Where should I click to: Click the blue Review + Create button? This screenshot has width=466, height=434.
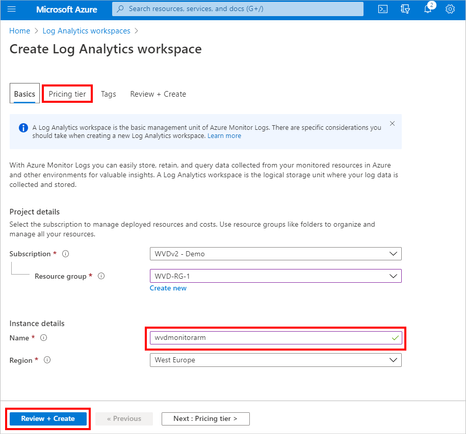pos(48,419)
